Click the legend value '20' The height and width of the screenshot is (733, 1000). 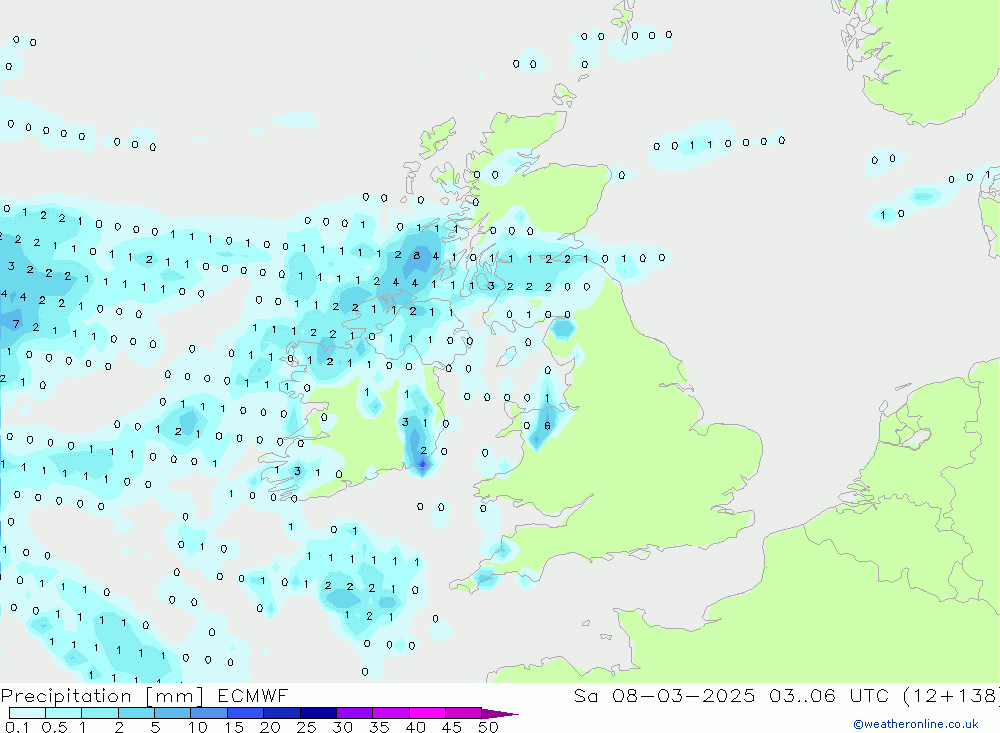point(270,727)
